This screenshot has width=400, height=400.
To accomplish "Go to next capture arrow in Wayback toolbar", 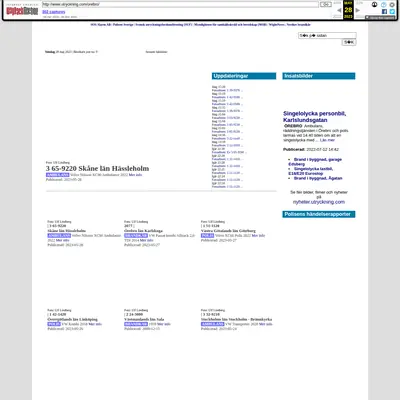I will pyautogui.click(x=358, y=10).
